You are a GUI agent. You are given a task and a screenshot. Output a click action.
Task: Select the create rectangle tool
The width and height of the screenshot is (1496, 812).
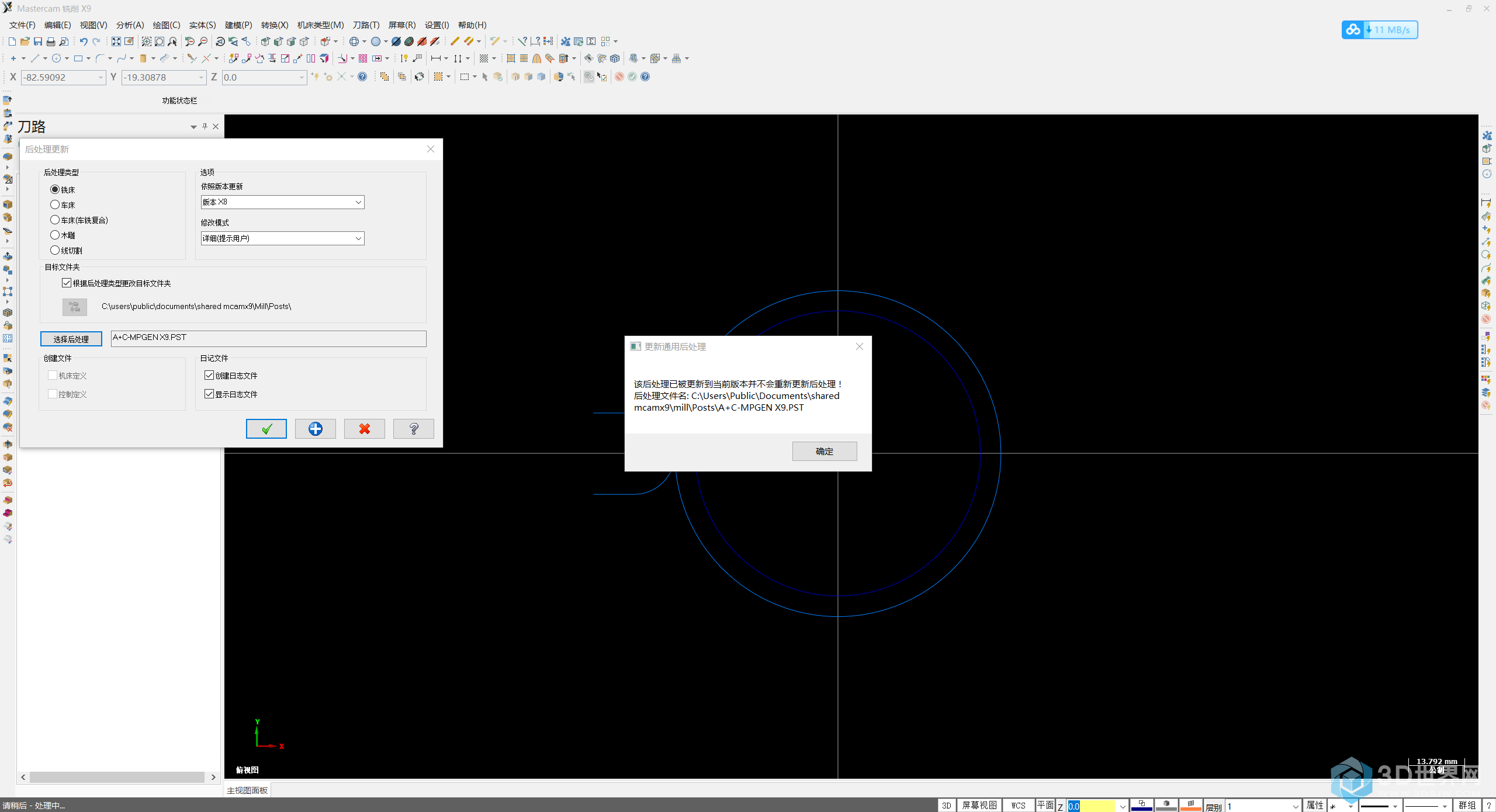click(78, 58)
